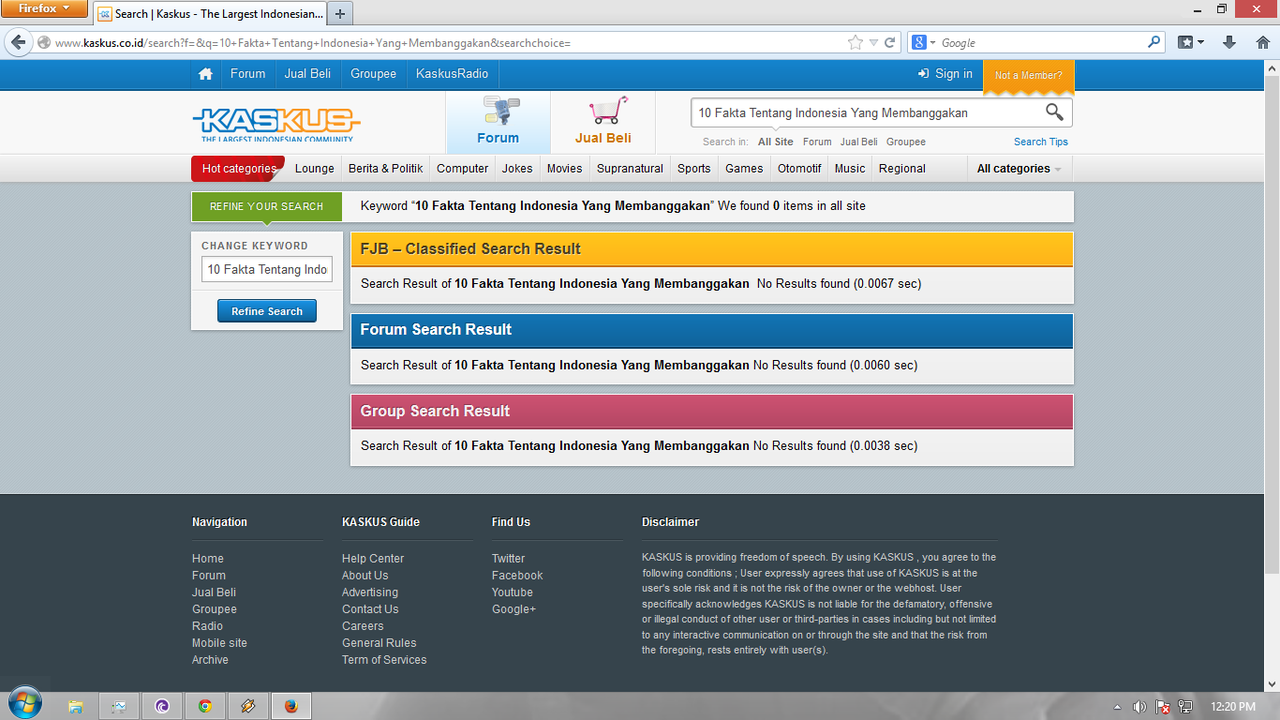Open KaskusRadio in the top navigation bar

click(x=452, y=74)
